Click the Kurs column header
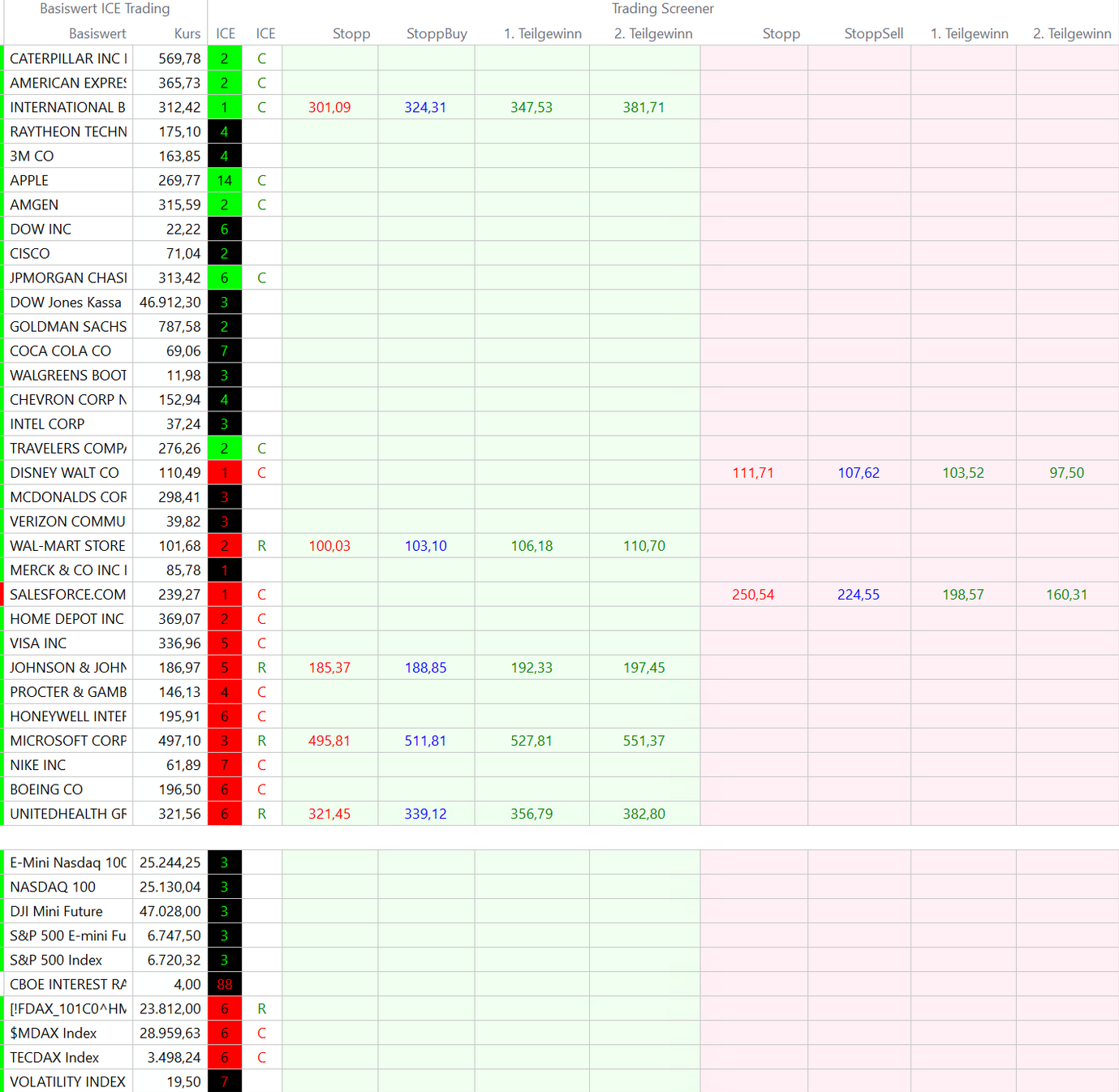The width and height of the screenshot is (1119, 1092). click(x=187, y=33)
